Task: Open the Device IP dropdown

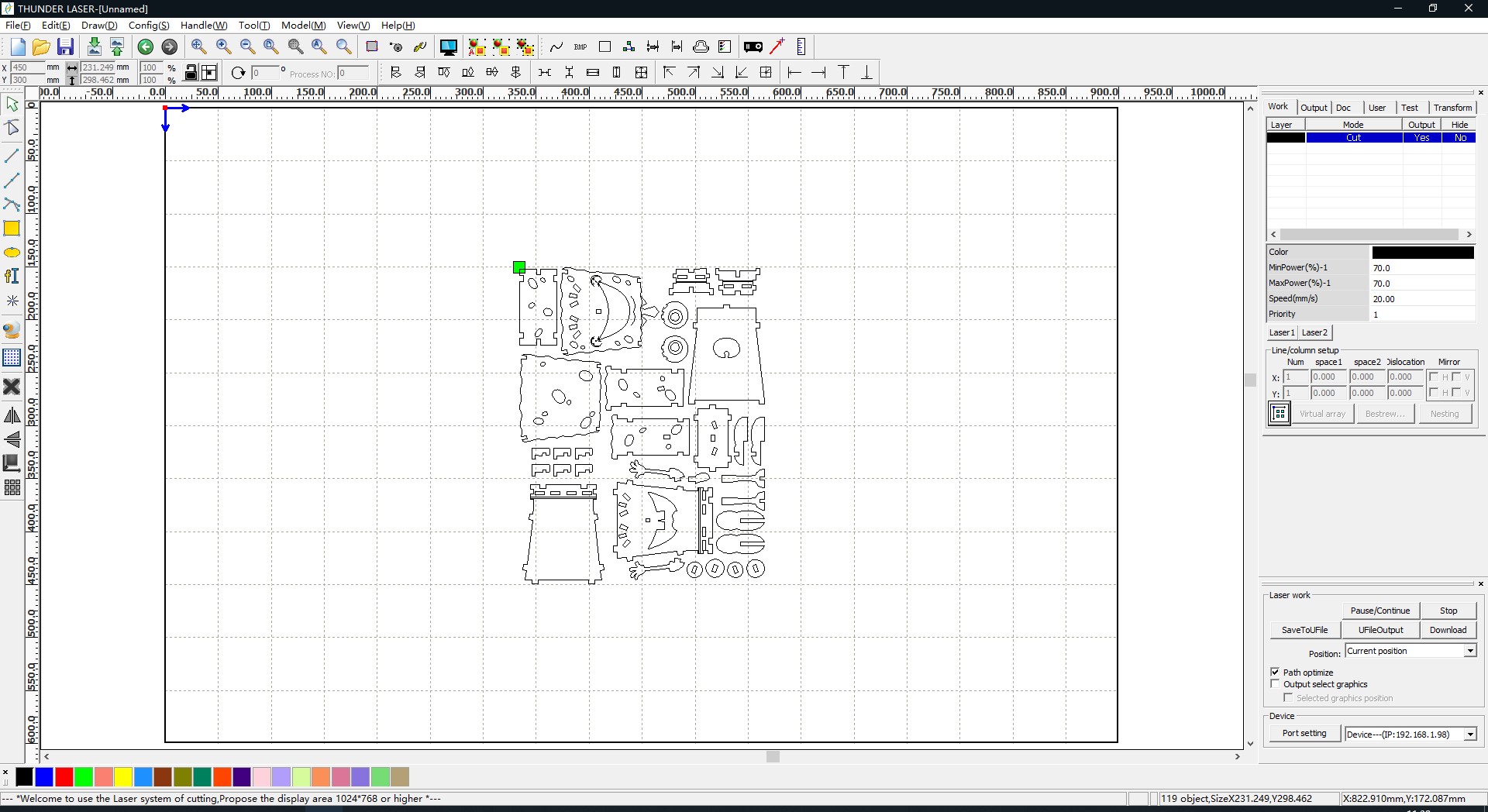Action: point(1470,734)
